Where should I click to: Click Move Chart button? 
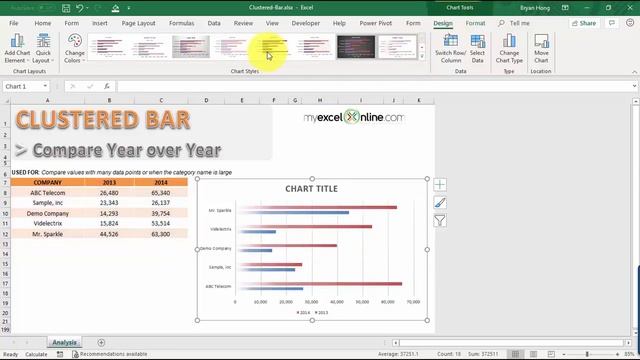point(541,48)
